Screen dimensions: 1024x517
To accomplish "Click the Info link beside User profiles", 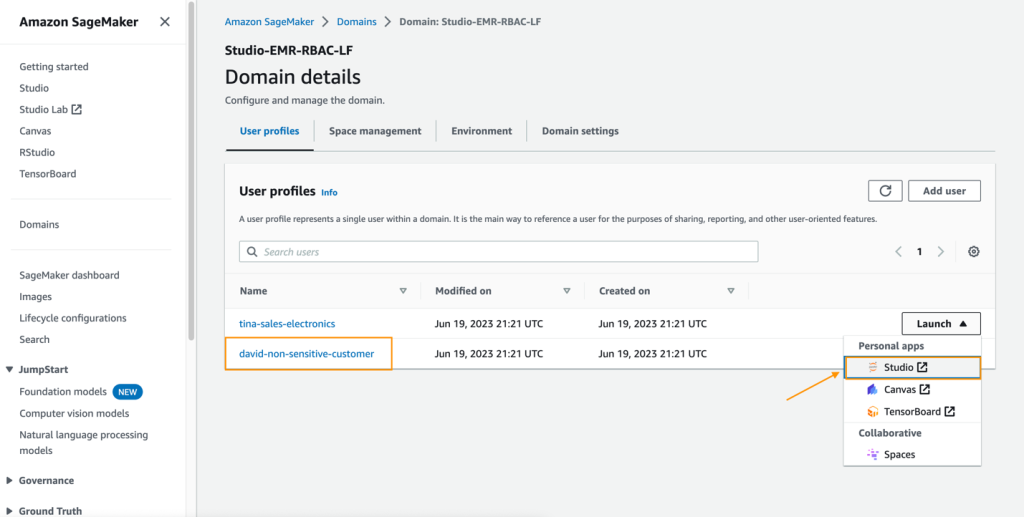I will point(329,193).
